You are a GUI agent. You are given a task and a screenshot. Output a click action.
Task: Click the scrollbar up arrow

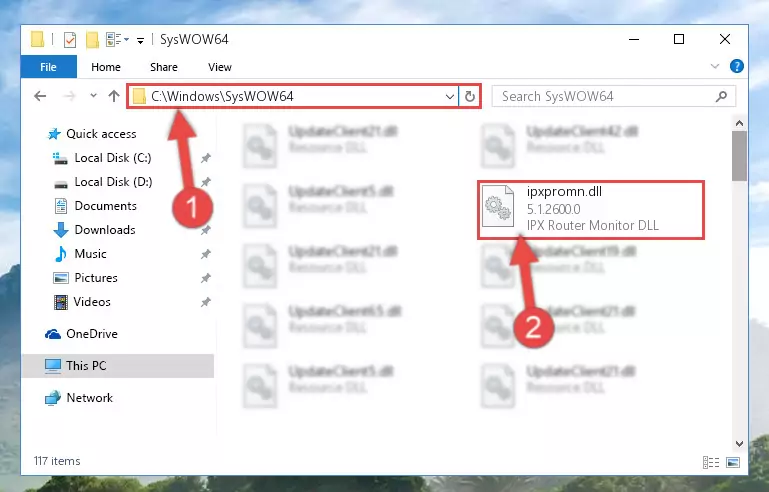coord(739,124)
